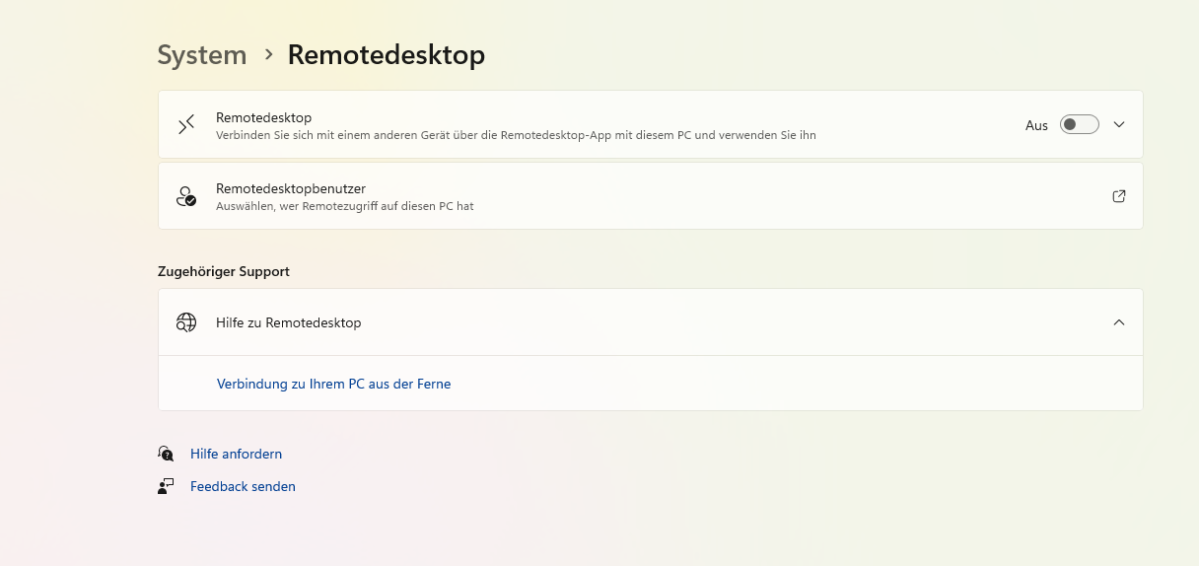Select the Remotedesktopbenutzer row label
Viewport: 1199px width, 566px height.
coord(290,188)
